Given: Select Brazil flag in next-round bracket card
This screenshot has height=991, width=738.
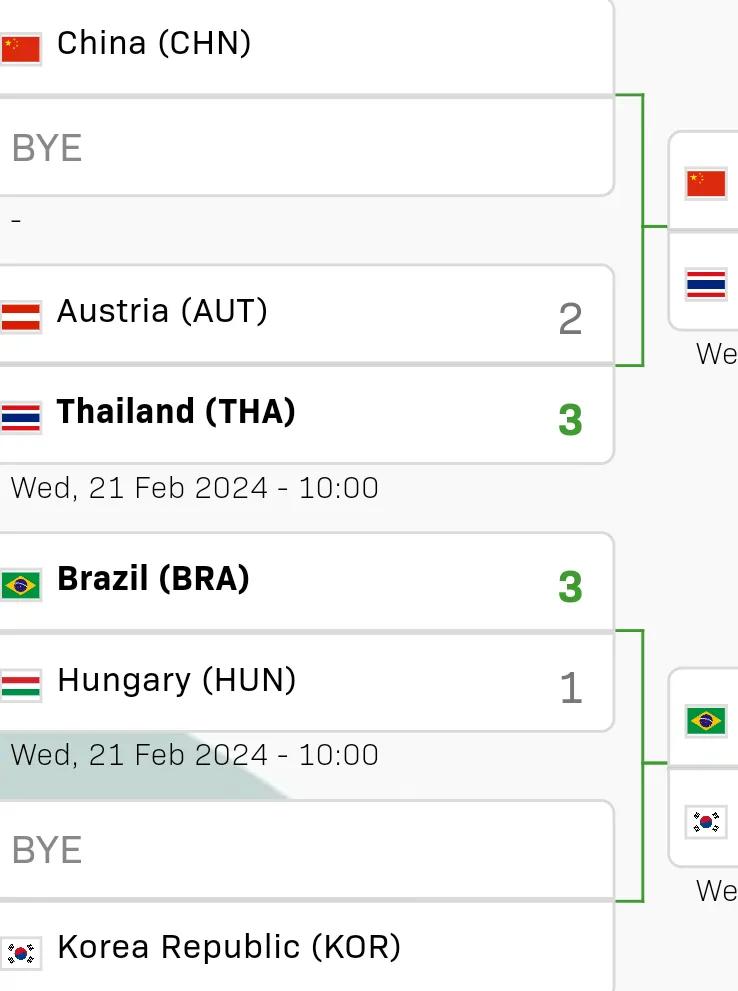Looking at the screenshot, I should [x=706, y=720].
